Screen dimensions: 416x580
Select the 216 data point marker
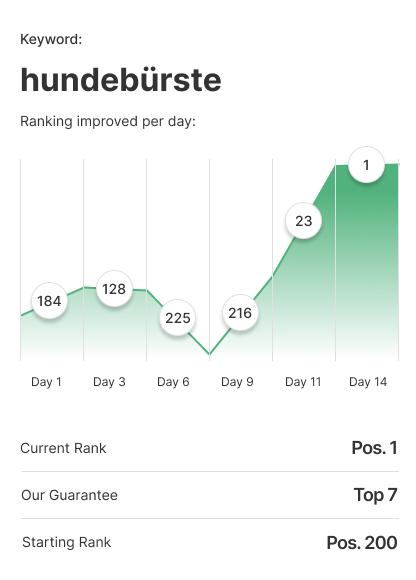[x=240, y=313]
